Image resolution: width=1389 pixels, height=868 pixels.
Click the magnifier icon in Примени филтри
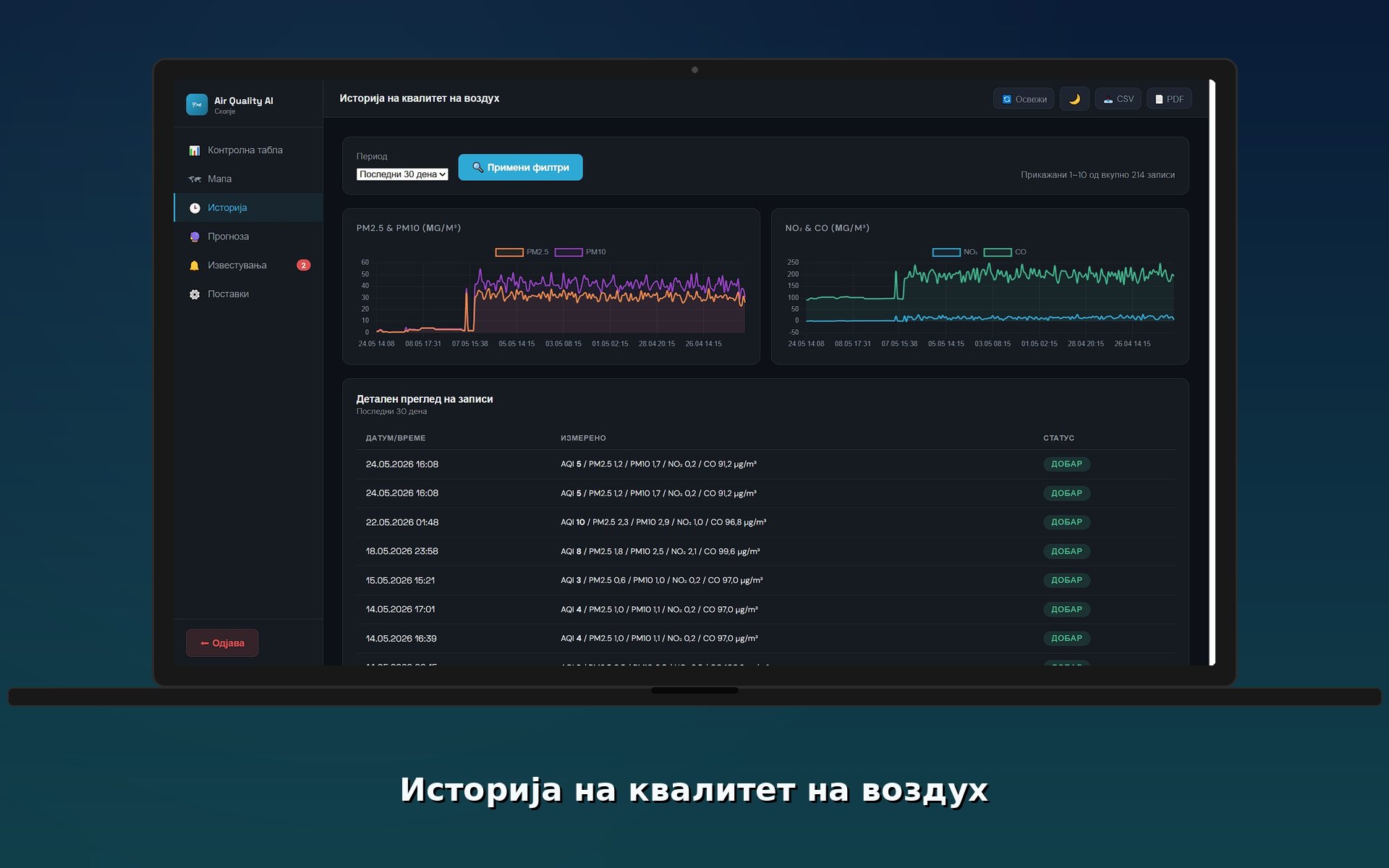[x=477, y=167]
